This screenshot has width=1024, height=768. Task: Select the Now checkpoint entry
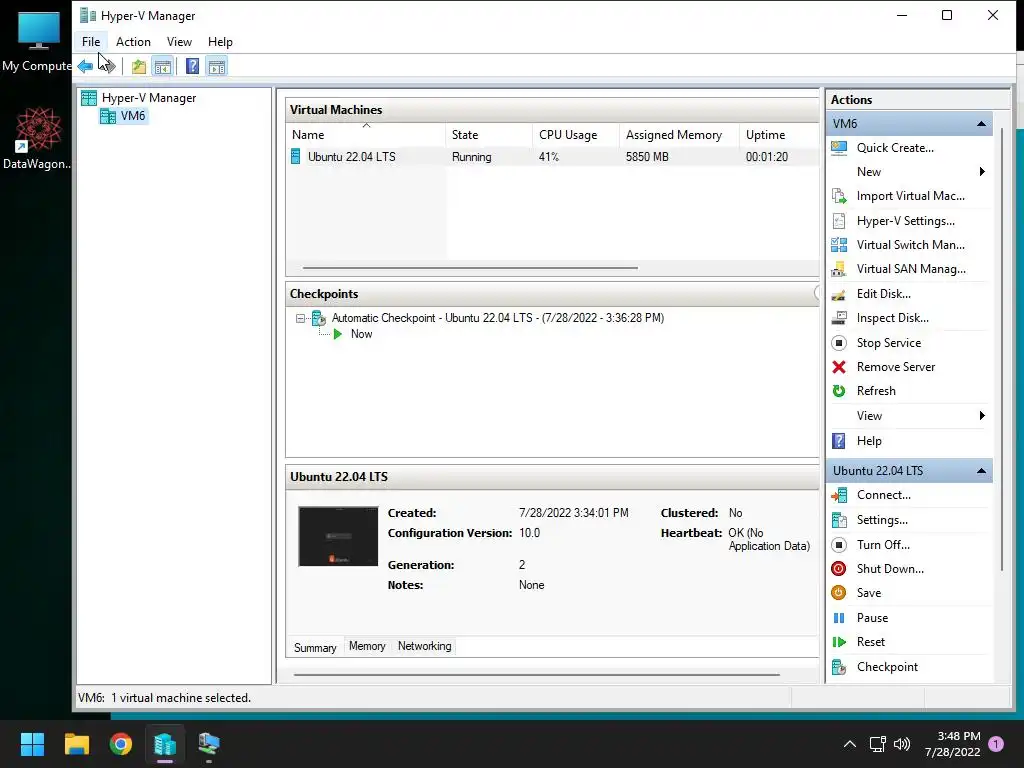[361, 334]
